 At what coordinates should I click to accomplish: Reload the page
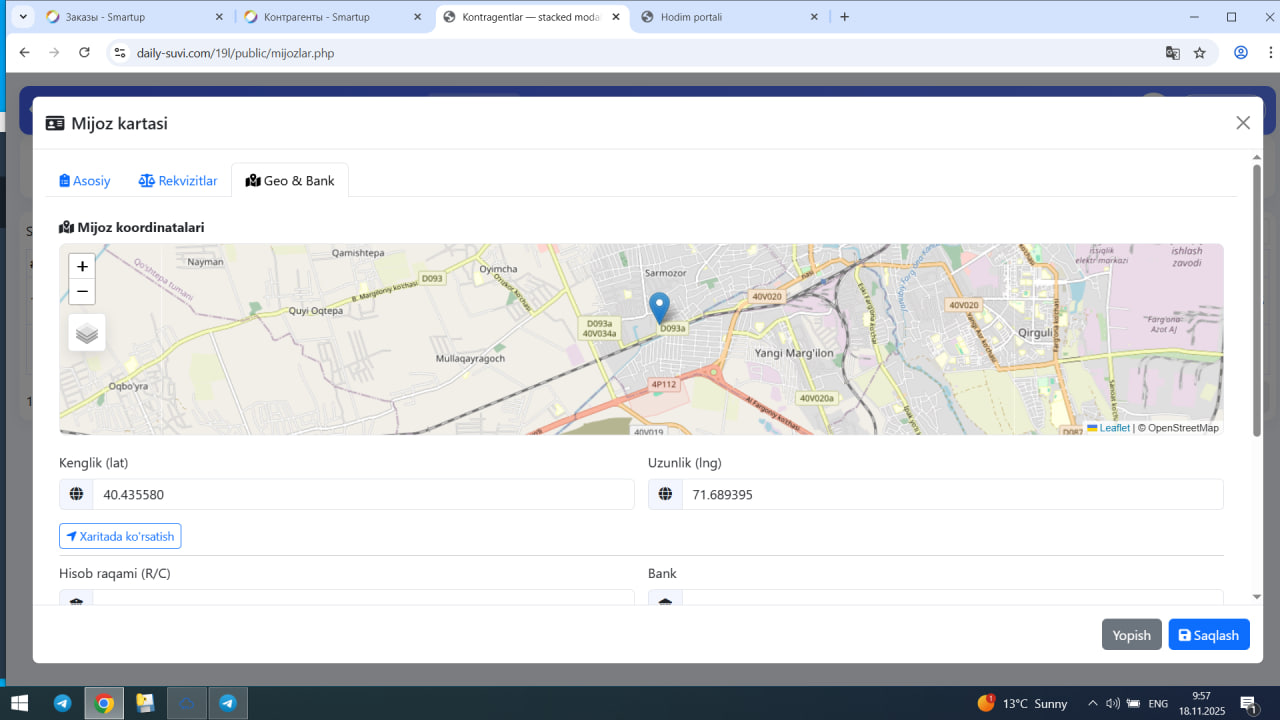[x=84, y=53]
